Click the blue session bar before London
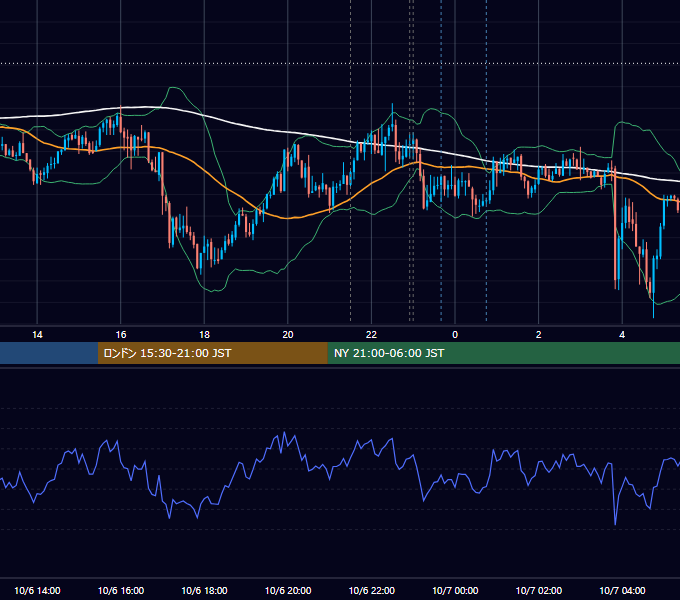This screenshot has height=600, width=680. point(49,353)
